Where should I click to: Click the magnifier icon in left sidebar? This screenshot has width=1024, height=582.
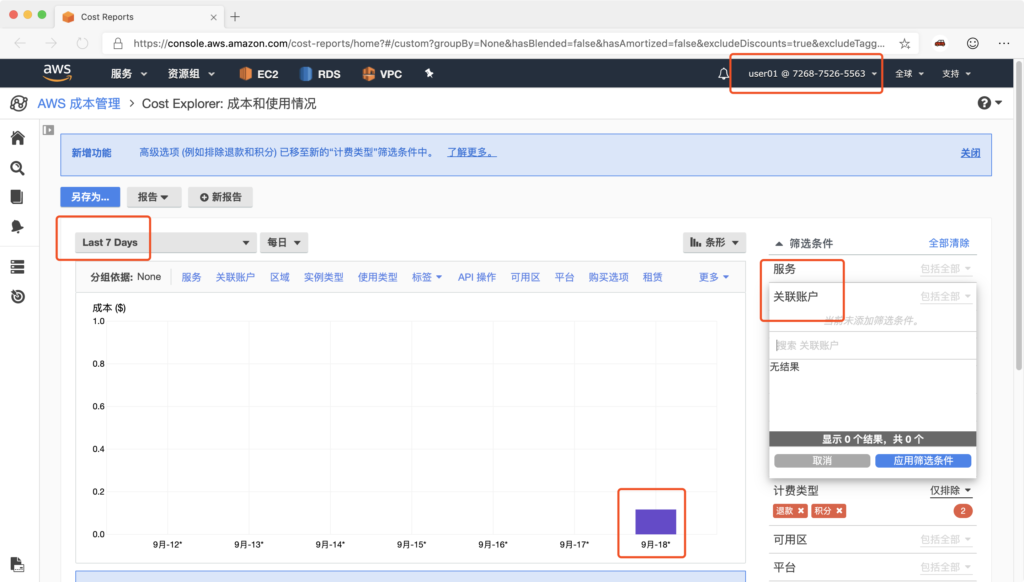(x=18, y=168)
